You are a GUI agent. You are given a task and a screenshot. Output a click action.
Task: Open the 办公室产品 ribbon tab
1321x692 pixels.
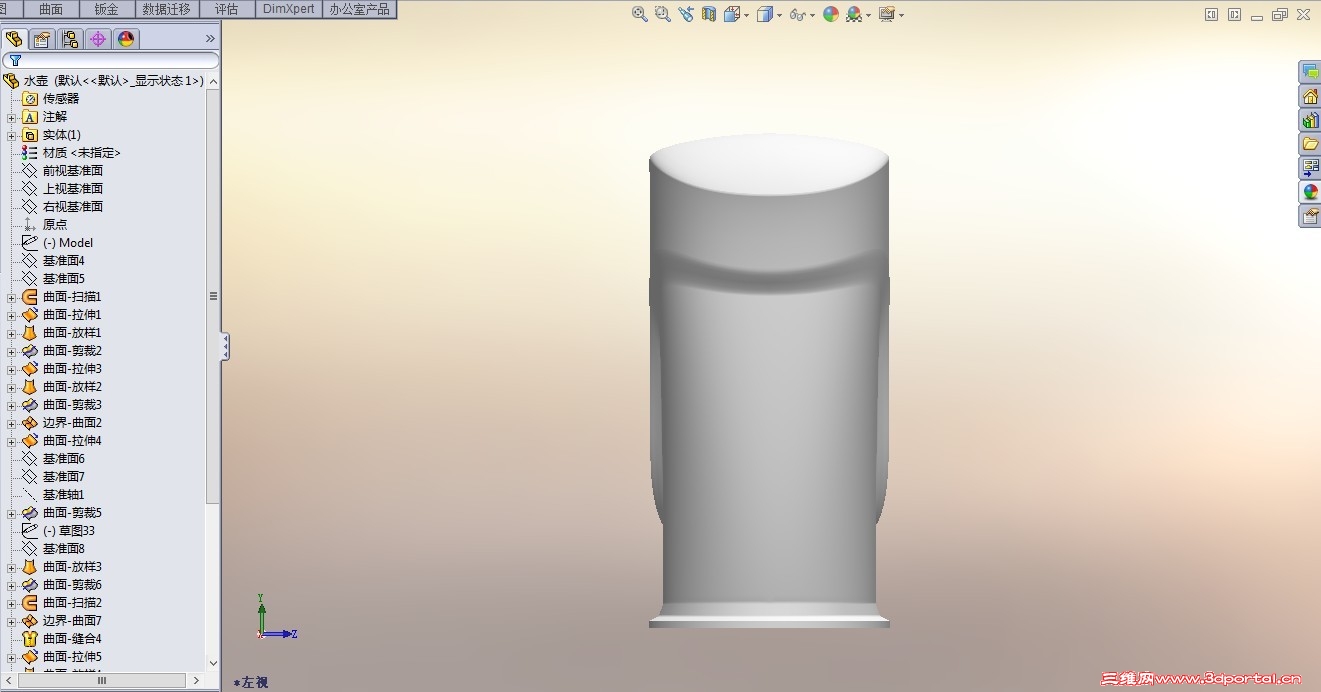pyautogui.click(x=360, y=9)
